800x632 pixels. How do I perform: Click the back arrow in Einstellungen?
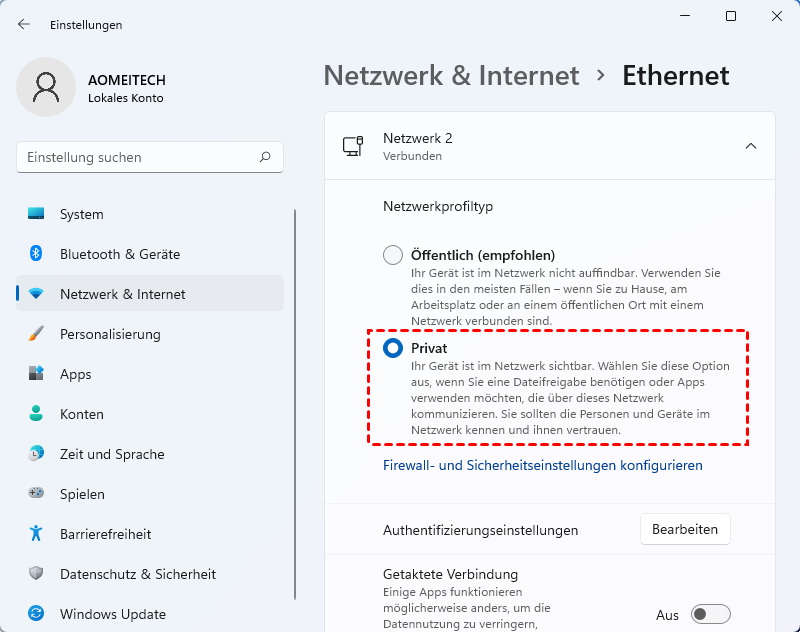[x=24, y=24]
